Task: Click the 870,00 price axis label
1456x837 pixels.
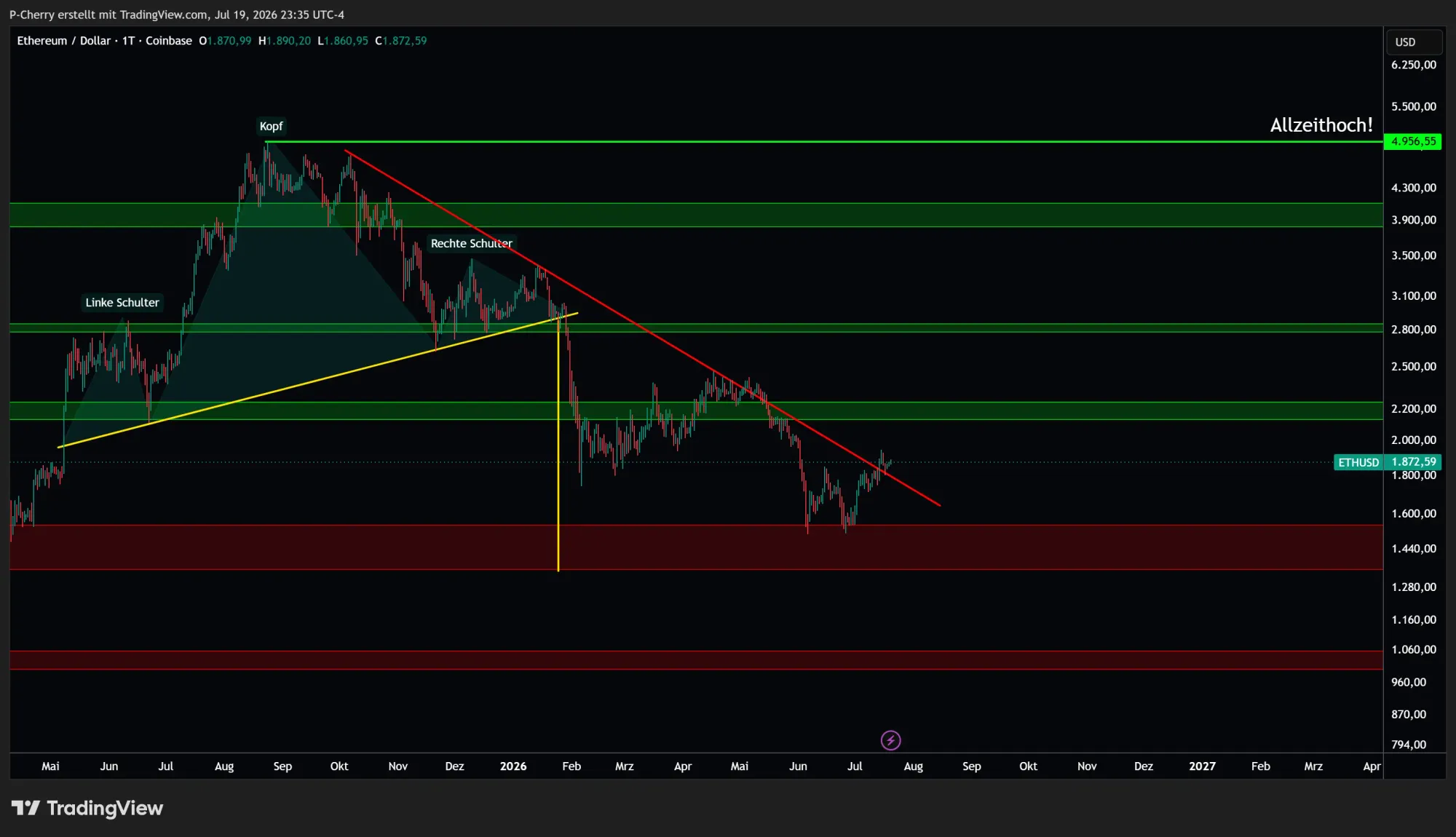Action: (x=1408, y=715)
